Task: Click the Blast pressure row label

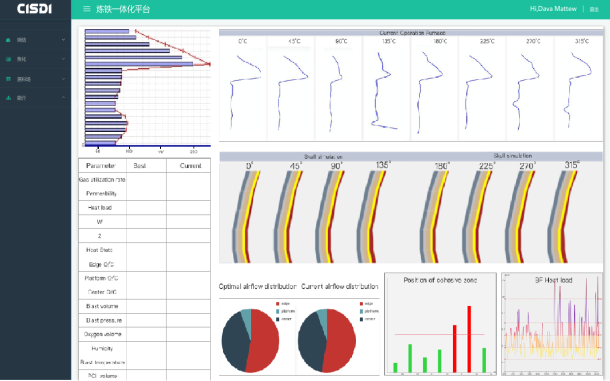Action: (x=104, y=320)
